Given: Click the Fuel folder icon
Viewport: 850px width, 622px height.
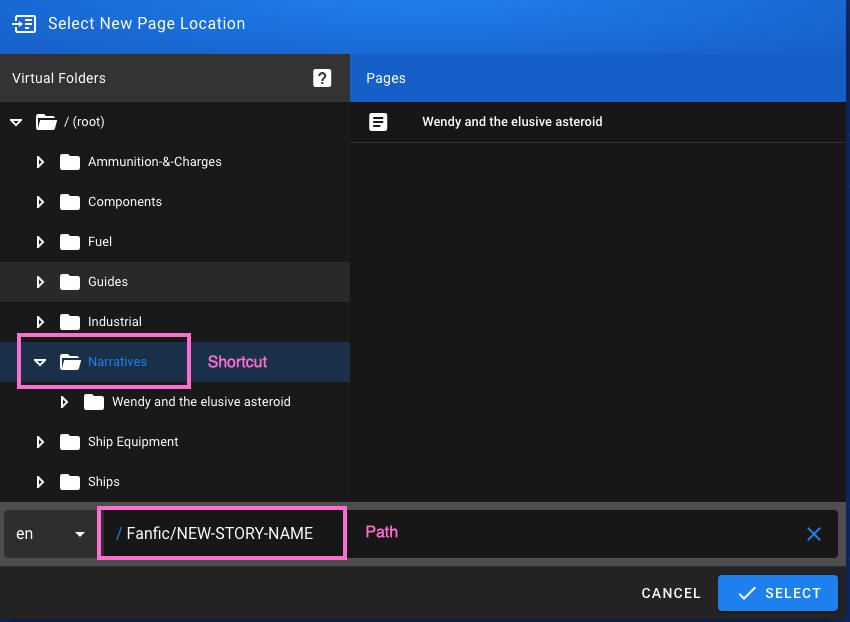Looking at the screenshot, I should 70,242.
